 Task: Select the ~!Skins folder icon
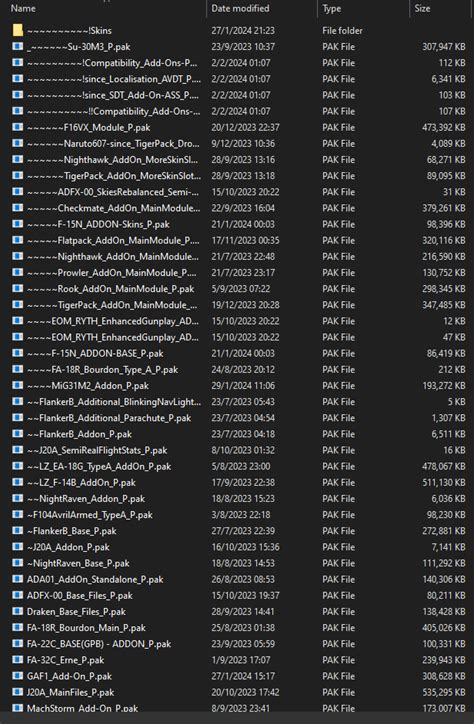pyautogui.click(x=18, y=30)
